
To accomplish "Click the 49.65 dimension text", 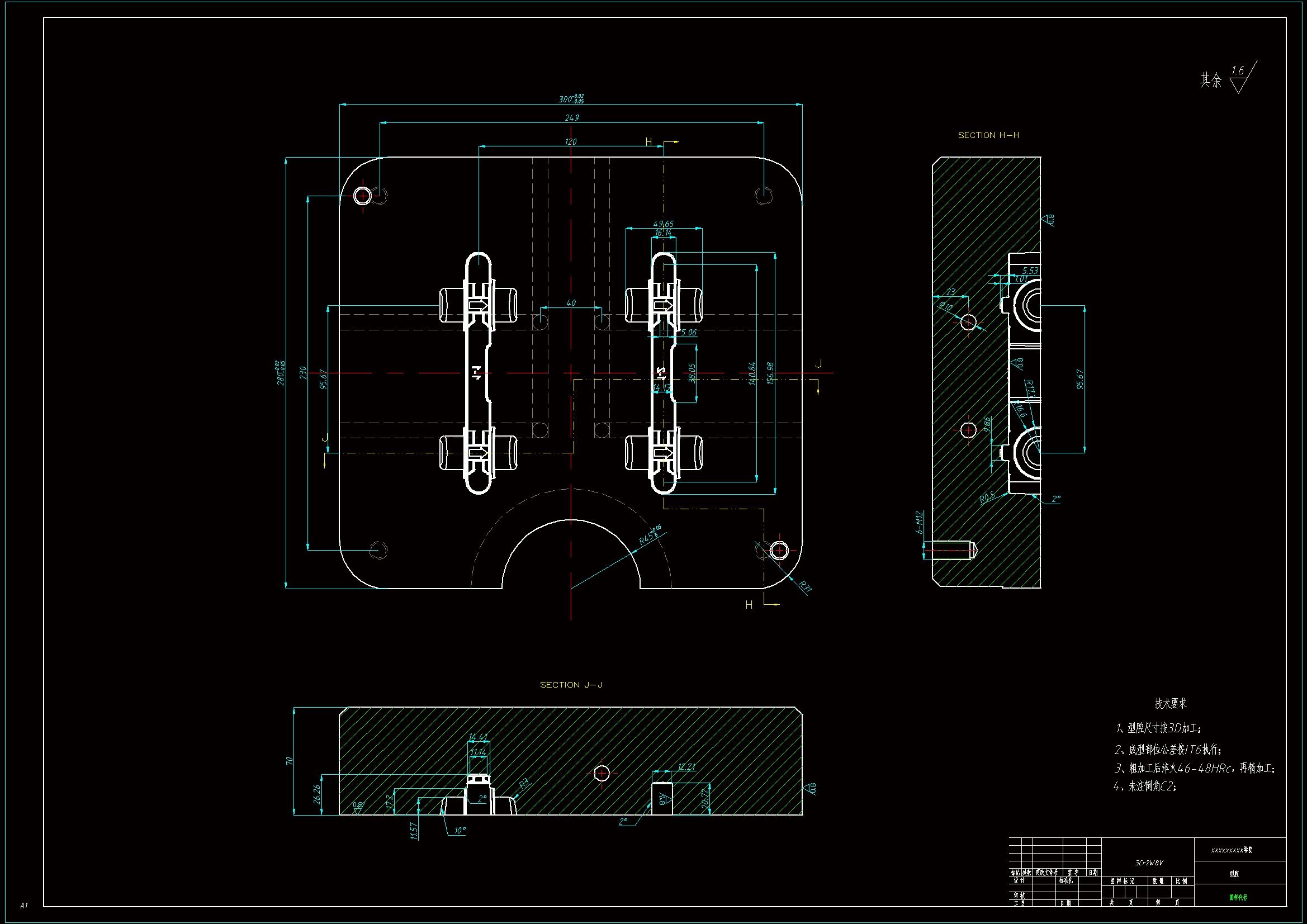I will [663, 224].
